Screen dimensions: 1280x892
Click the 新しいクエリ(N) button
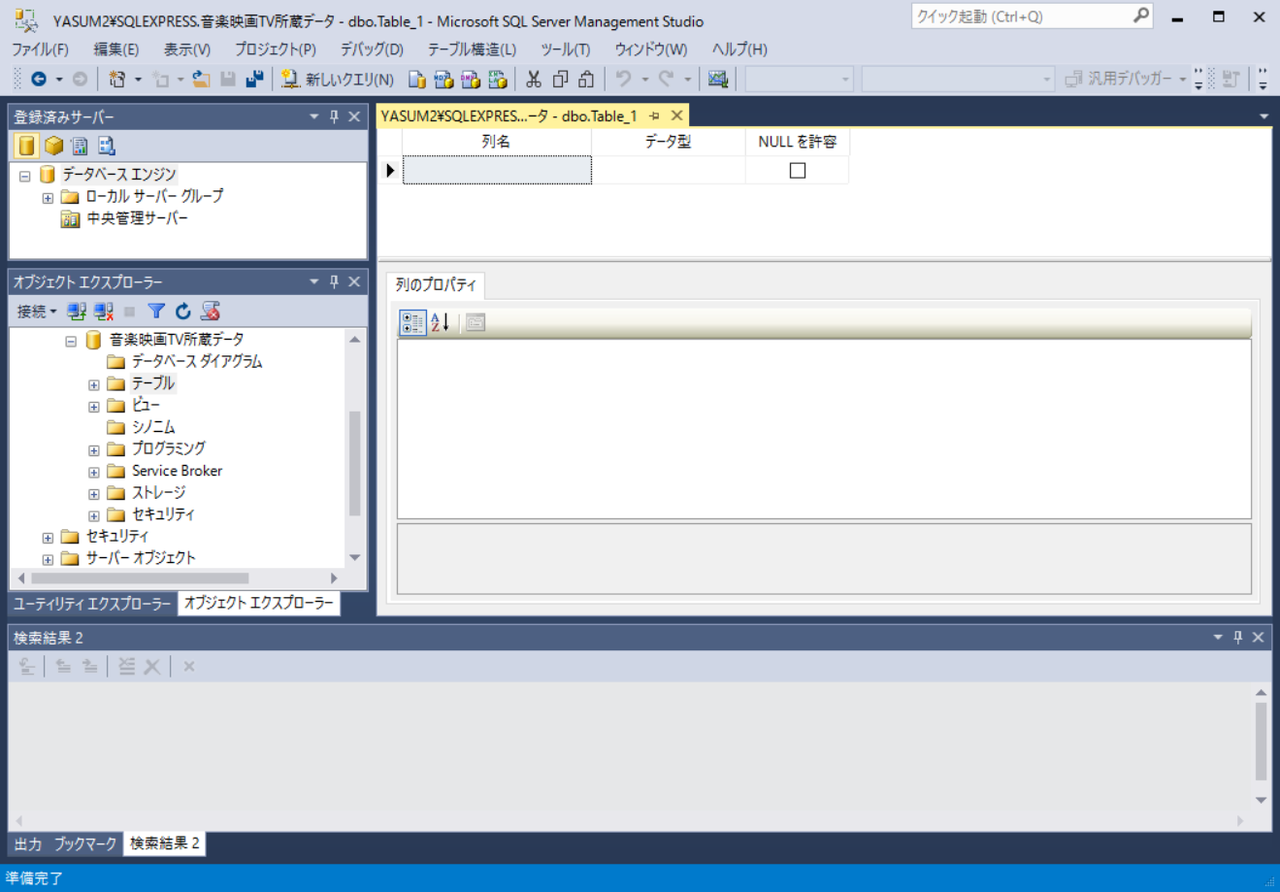coord(338,79)
